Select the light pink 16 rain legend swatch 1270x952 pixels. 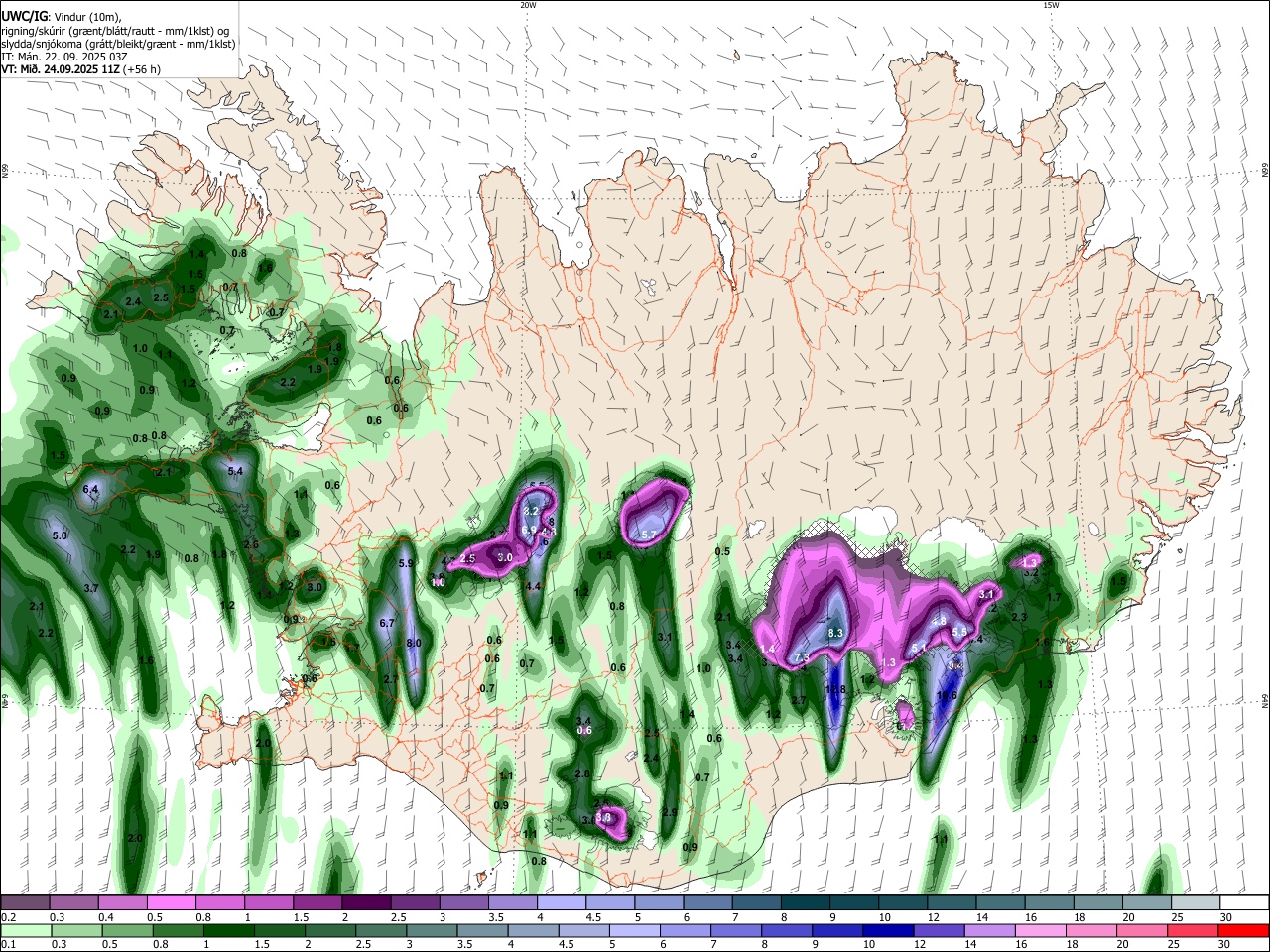point(1042,931)
